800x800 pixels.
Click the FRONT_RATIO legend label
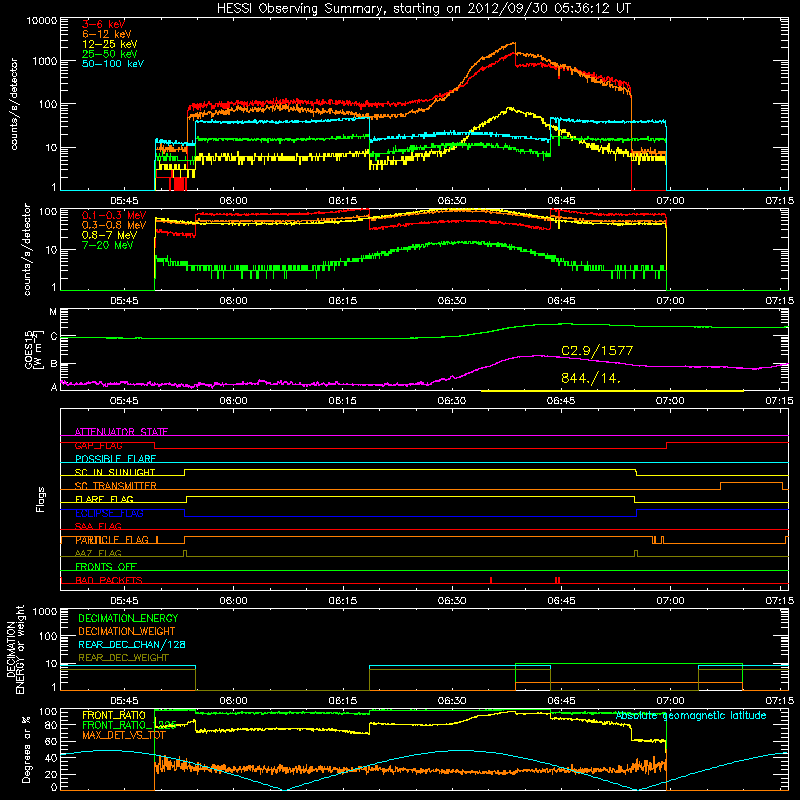click(114, 716)
